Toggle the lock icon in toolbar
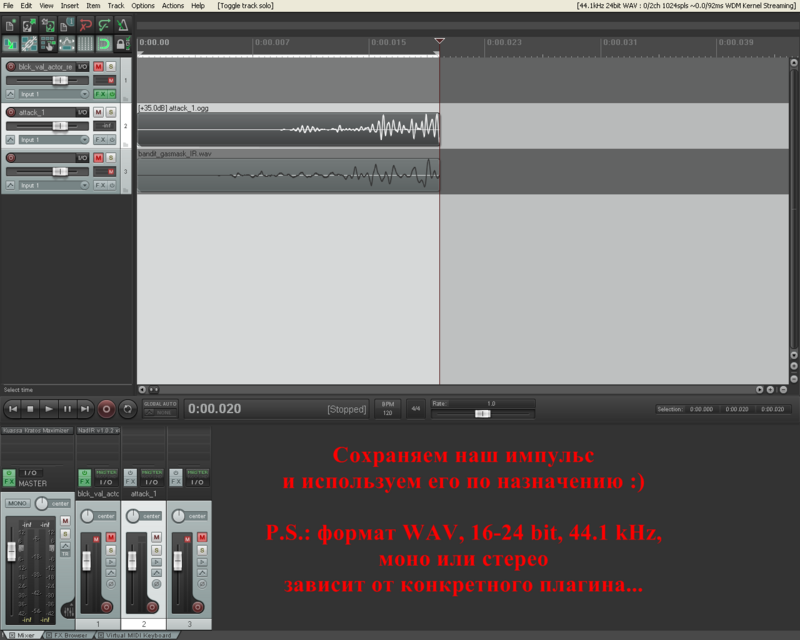 [x=122, y=44]
